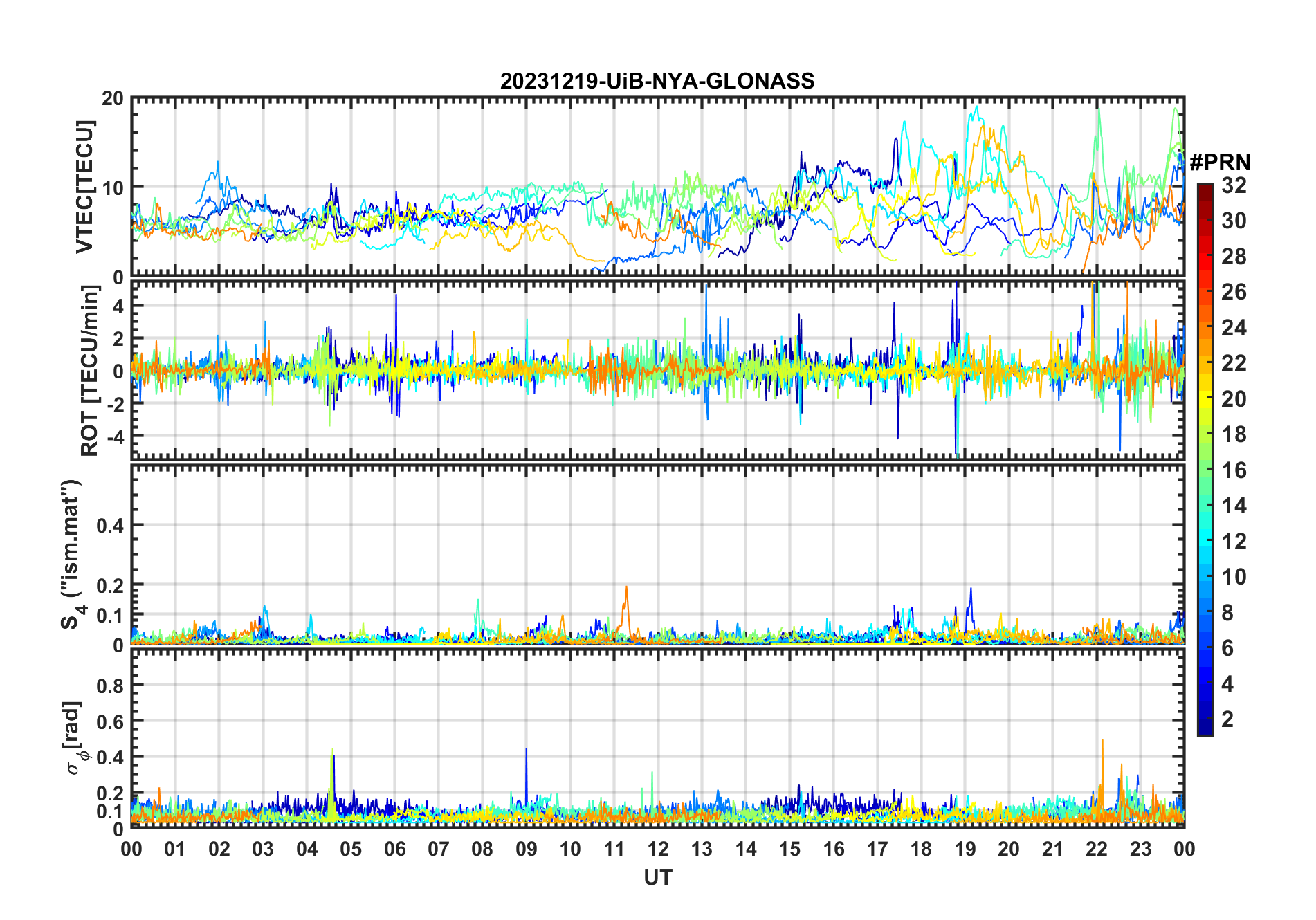Click the #PRN colorbar title
Image resolution: width=1316 pixels, height=920 pixels.
pos(1220,163)
